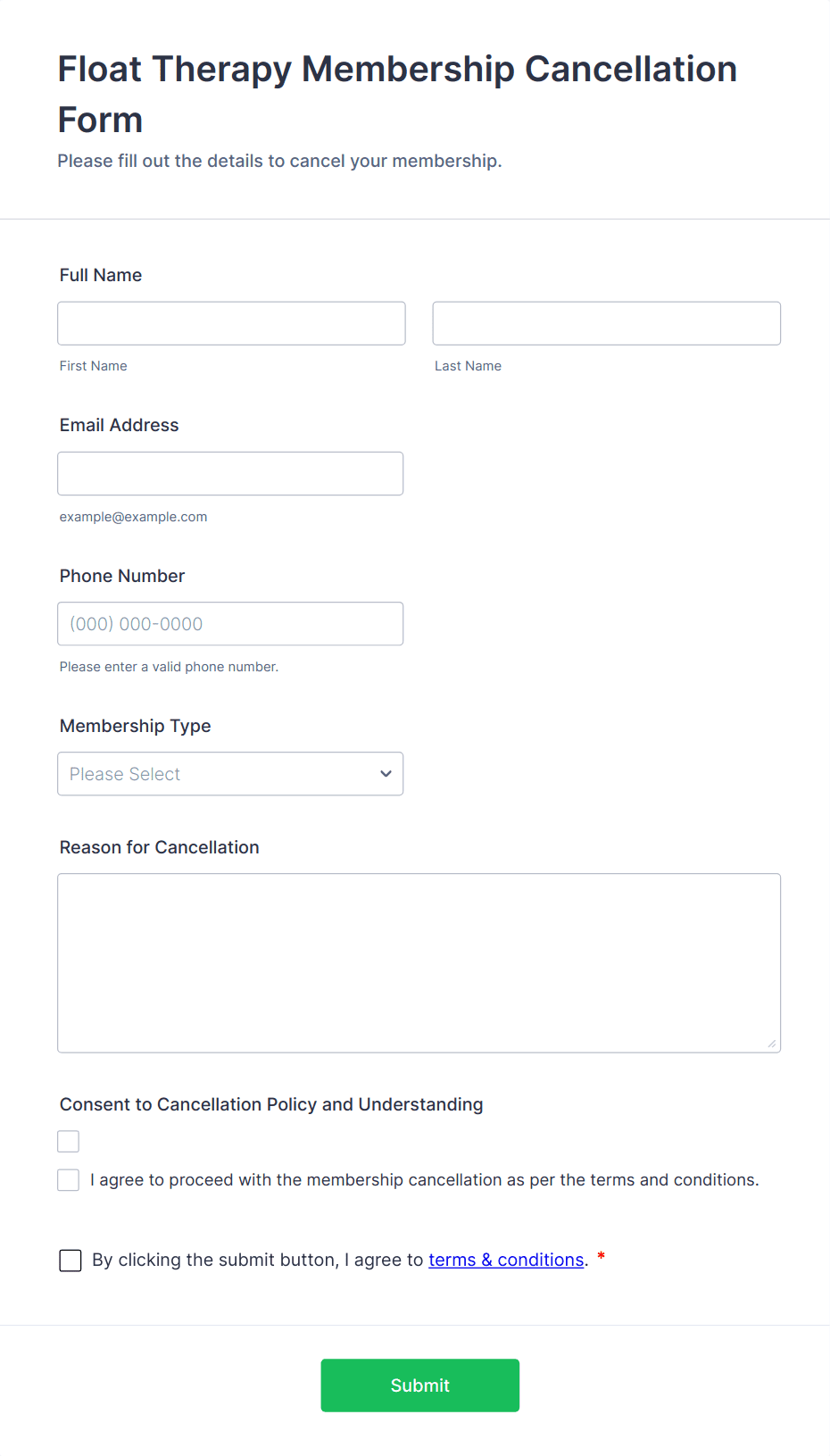Focus the Email Address text box
This screenshot has height=1456, width=830.
[x=230, y=473]
